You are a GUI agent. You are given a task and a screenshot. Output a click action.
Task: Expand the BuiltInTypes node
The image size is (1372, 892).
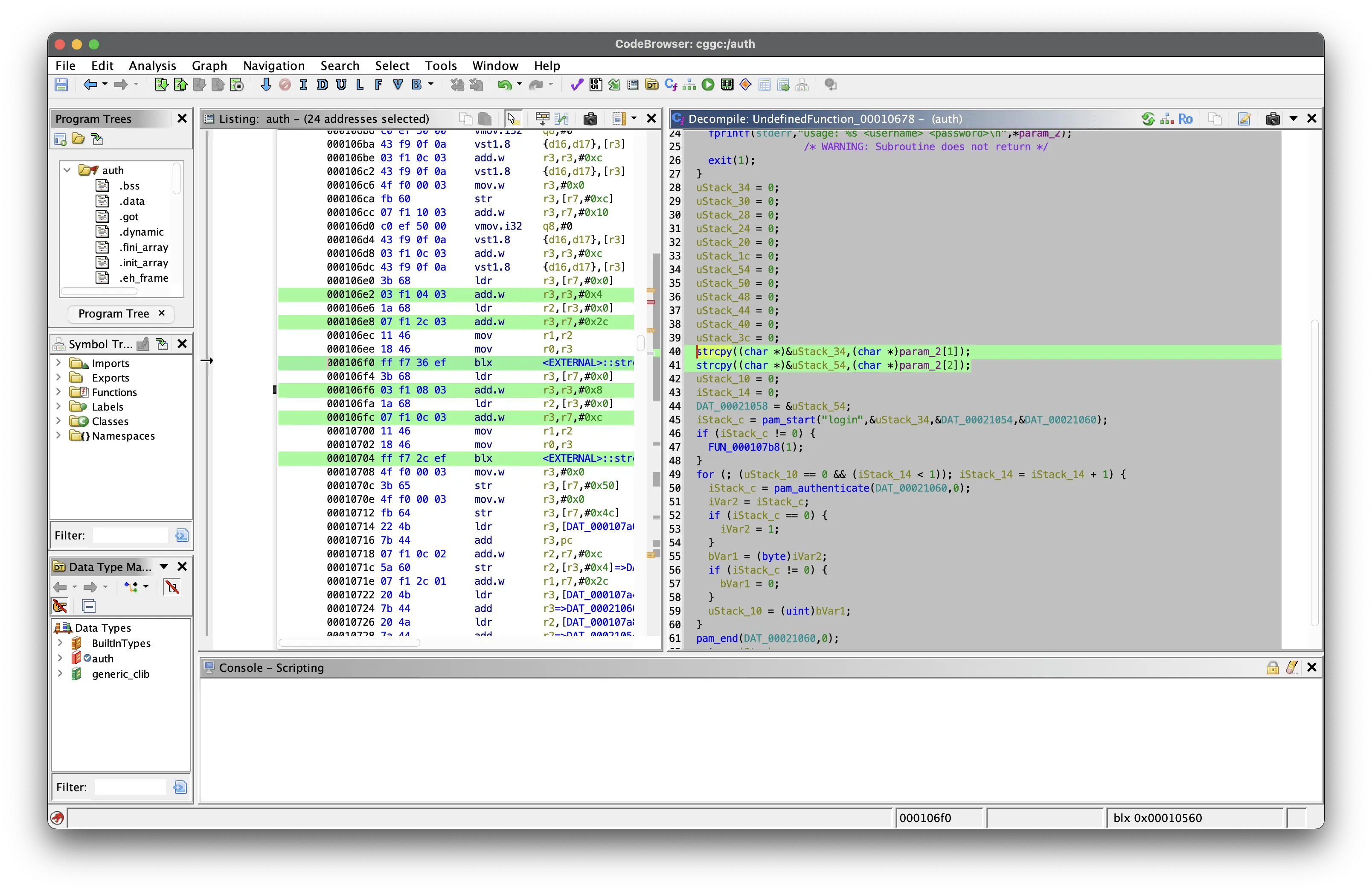pos(60,643)
